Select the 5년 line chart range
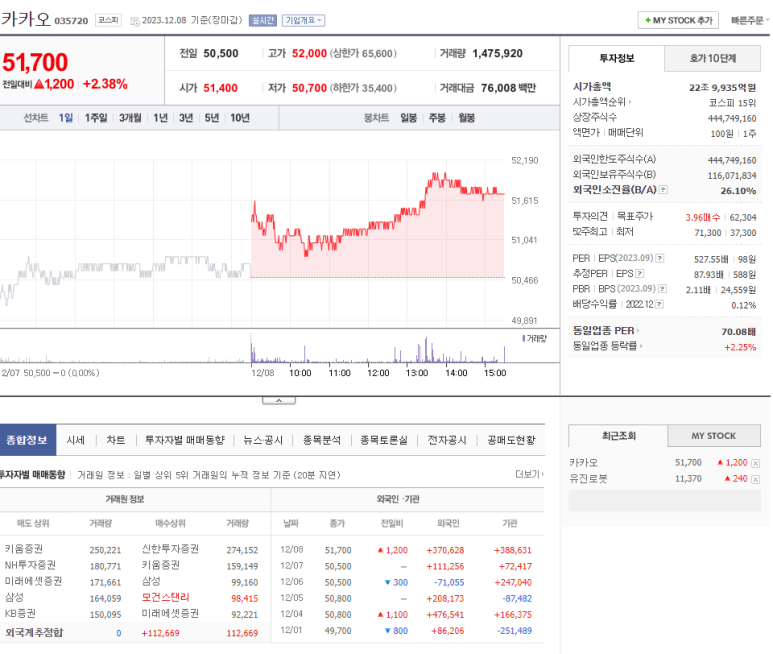The image size is (773, 654). point(211,118)
